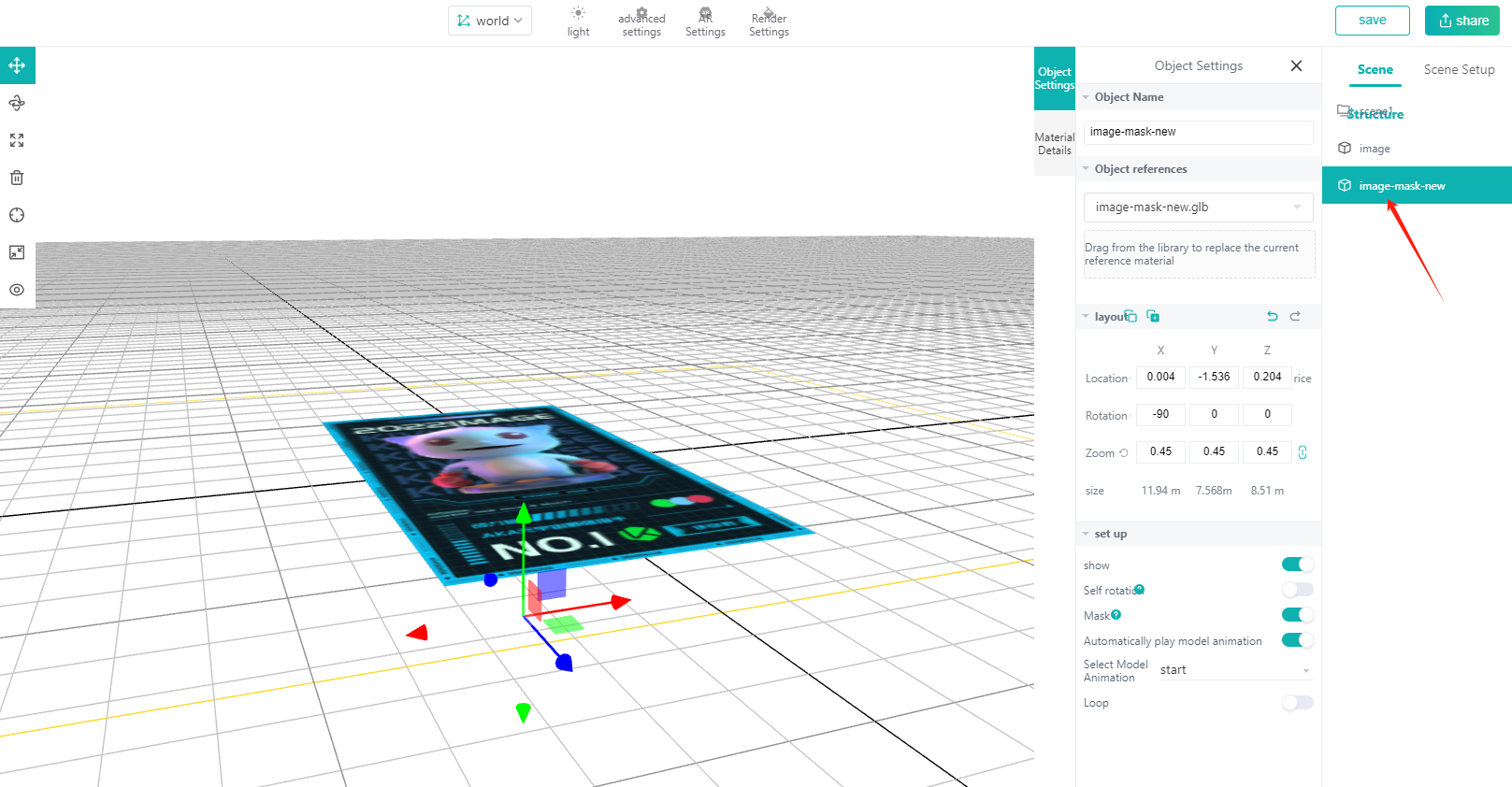Open AR Settings

(705, 22)
